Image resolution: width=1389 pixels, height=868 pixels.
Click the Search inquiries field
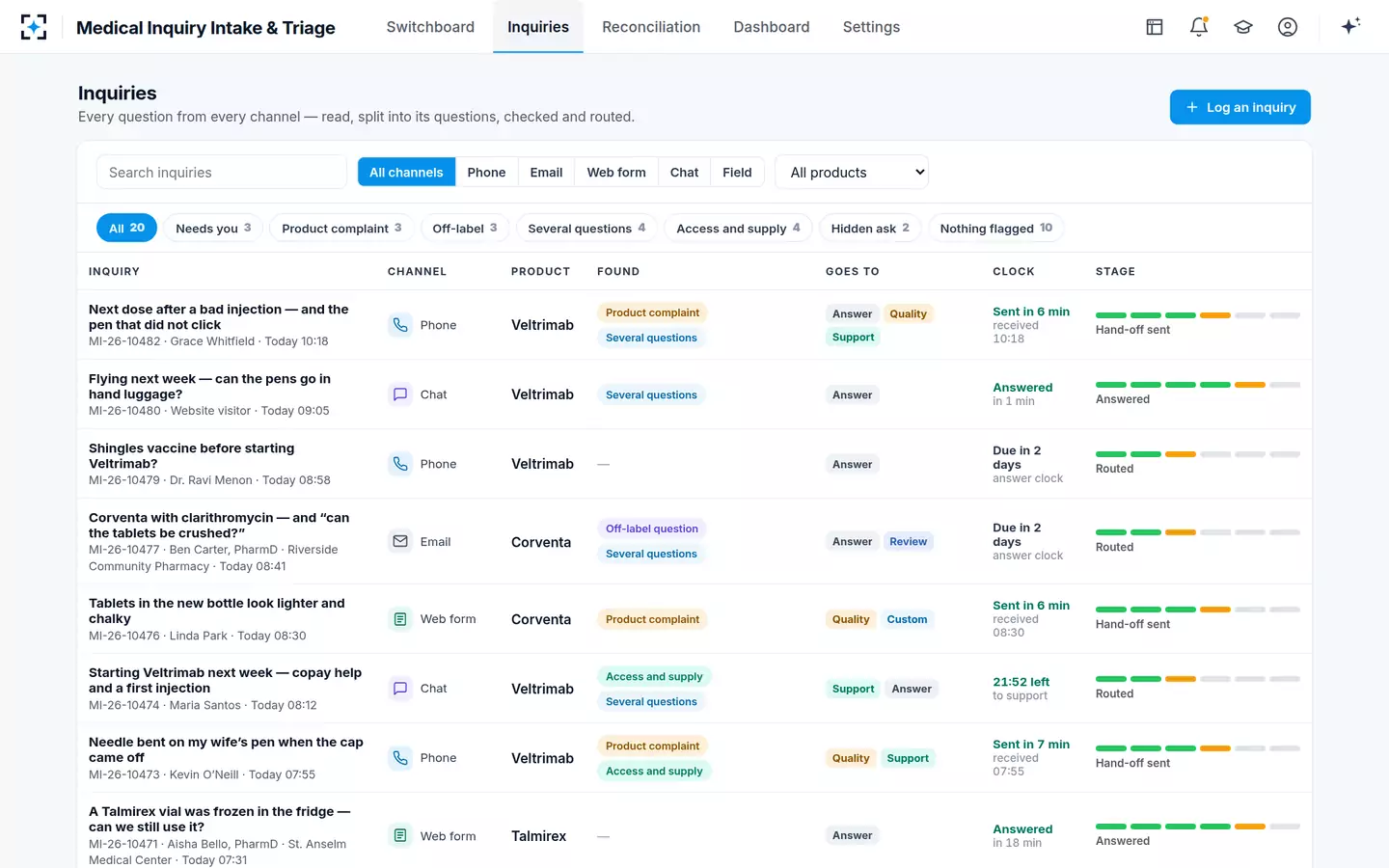tap(222, 173)
